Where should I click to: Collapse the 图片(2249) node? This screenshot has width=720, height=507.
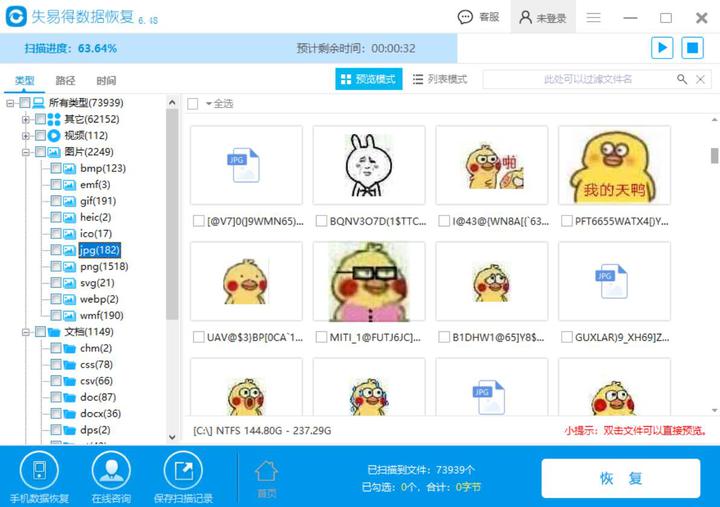click(26, 152)
